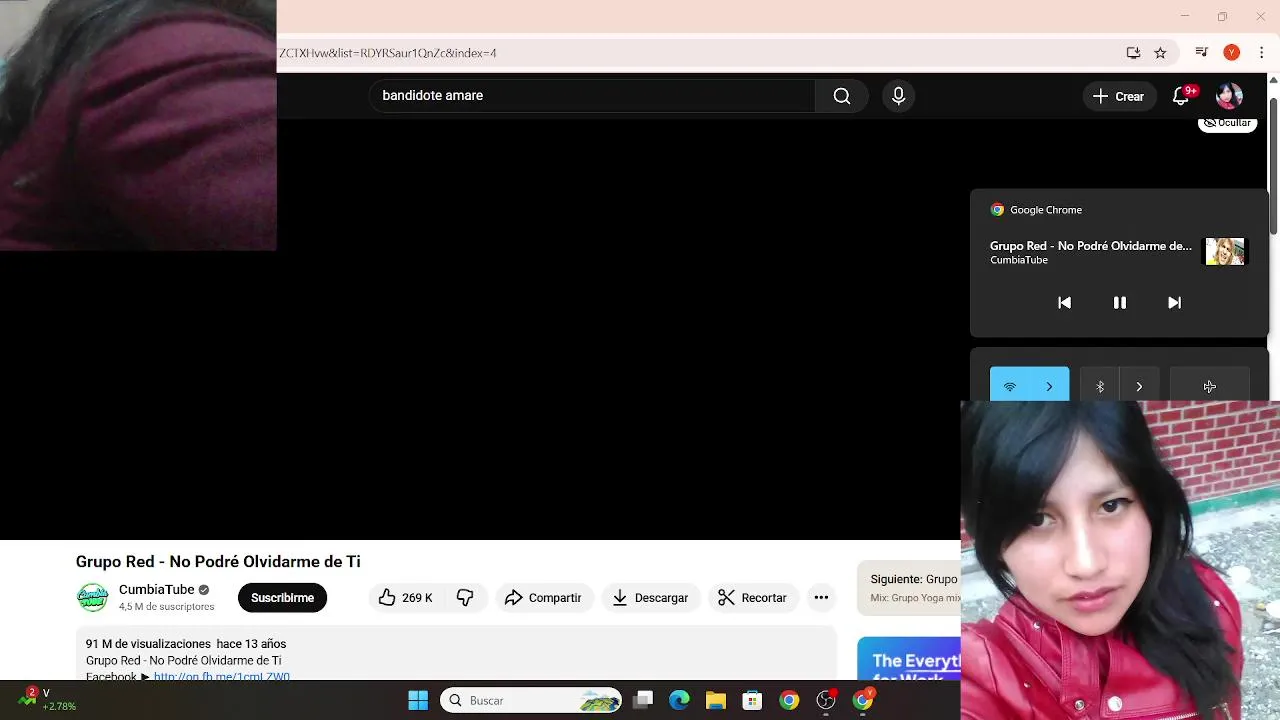Click the 91 M de visualizaciones text
Image resolution: width=1280 pixels, height=720 pixels.
148,644
